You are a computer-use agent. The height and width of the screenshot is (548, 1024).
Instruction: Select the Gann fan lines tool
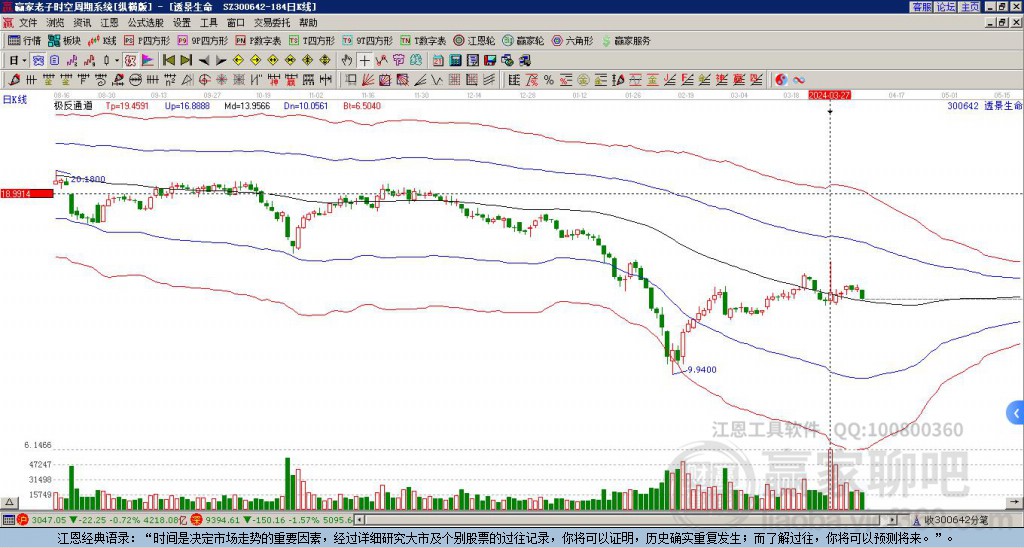click(x=368, y=80)
